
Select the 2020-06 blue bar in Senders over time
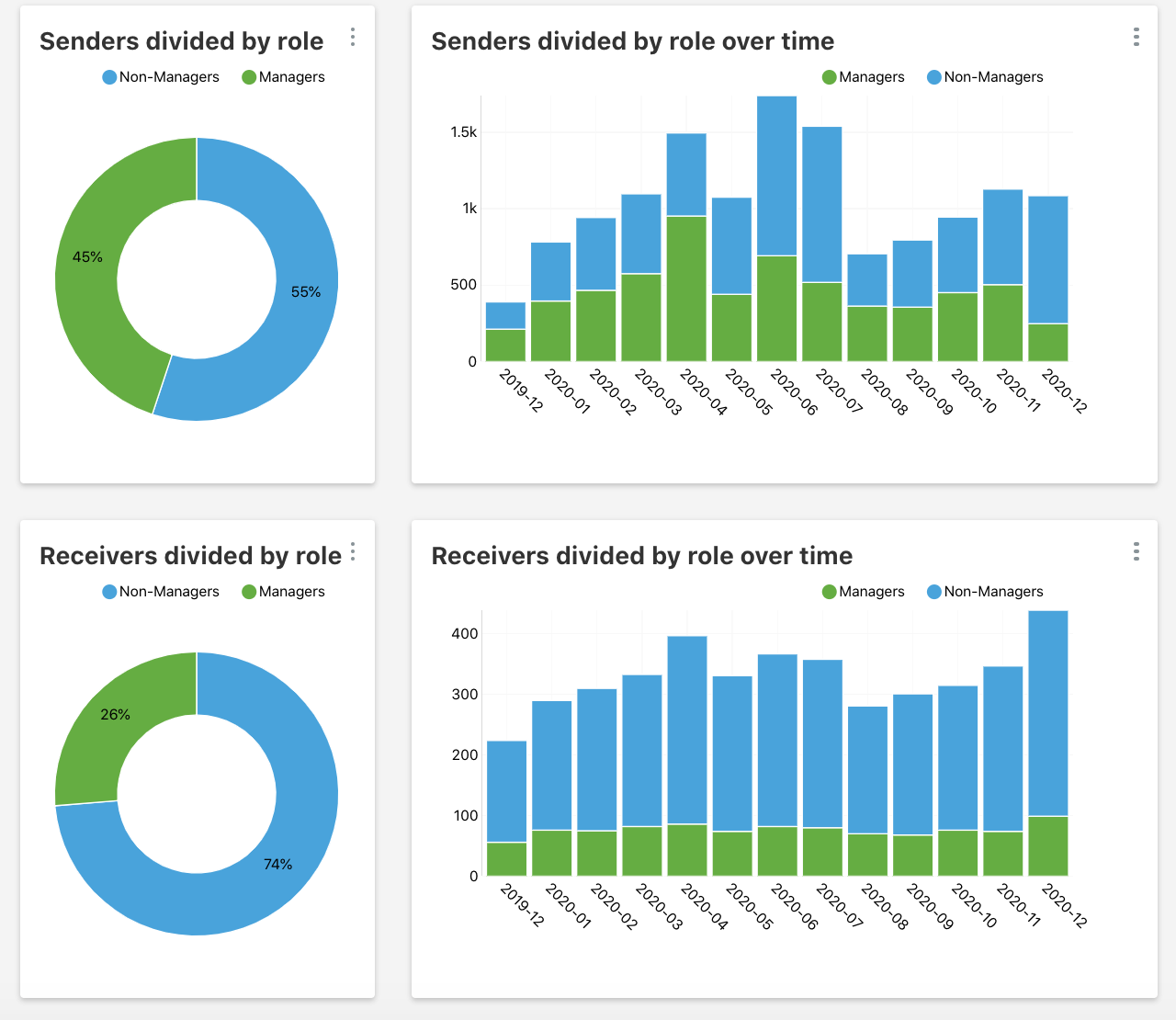coord(776,176)
